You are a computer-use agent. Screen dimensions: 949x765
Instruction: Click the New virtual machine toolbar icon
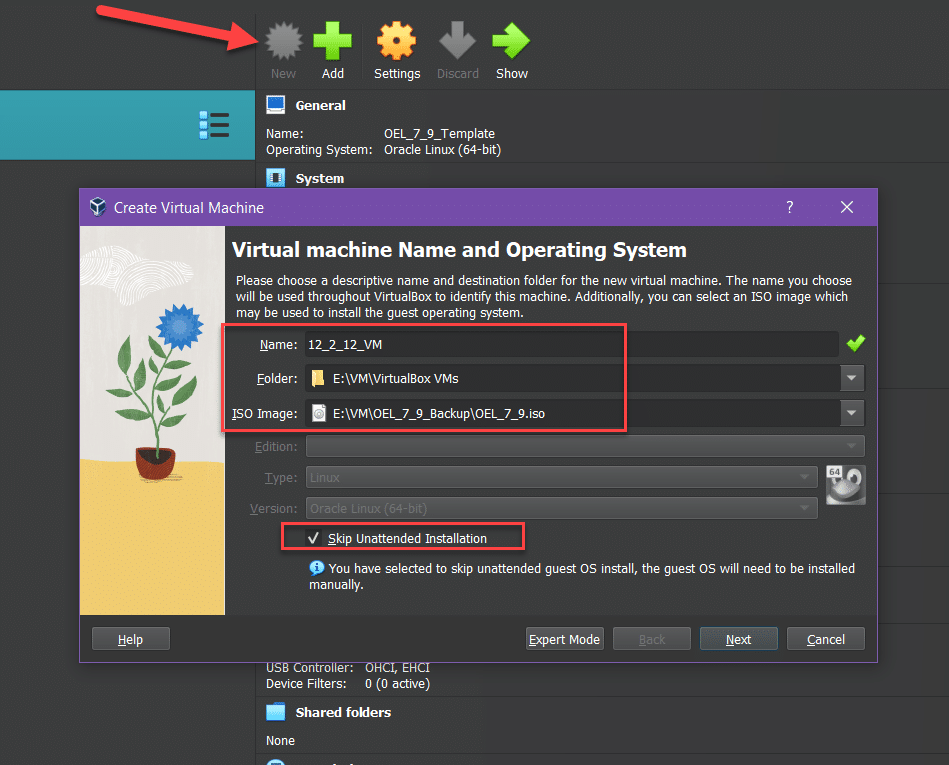click(x=283, y=43)
